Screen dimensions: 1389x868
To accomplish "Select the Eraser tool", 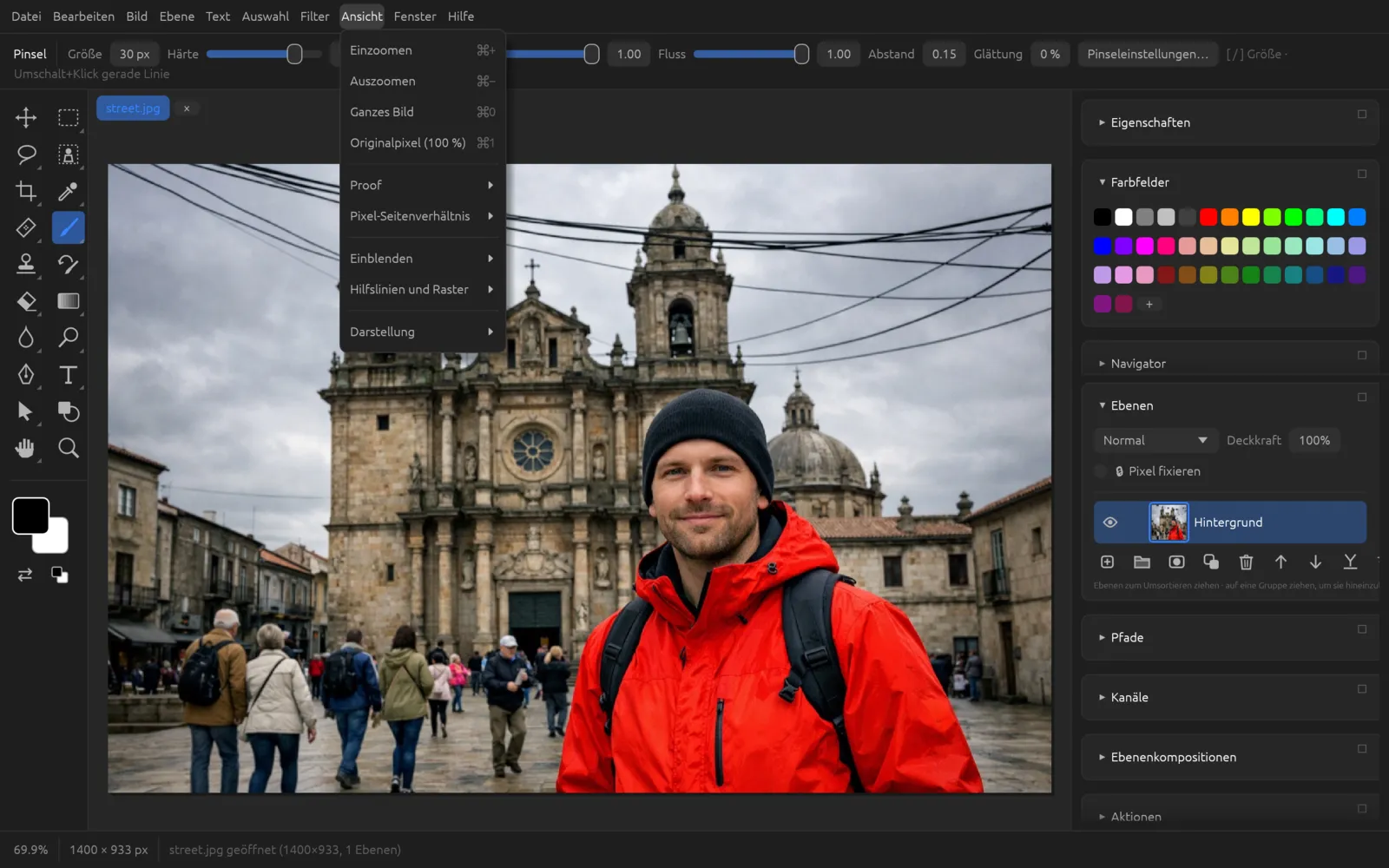I will tap(26, 301).
